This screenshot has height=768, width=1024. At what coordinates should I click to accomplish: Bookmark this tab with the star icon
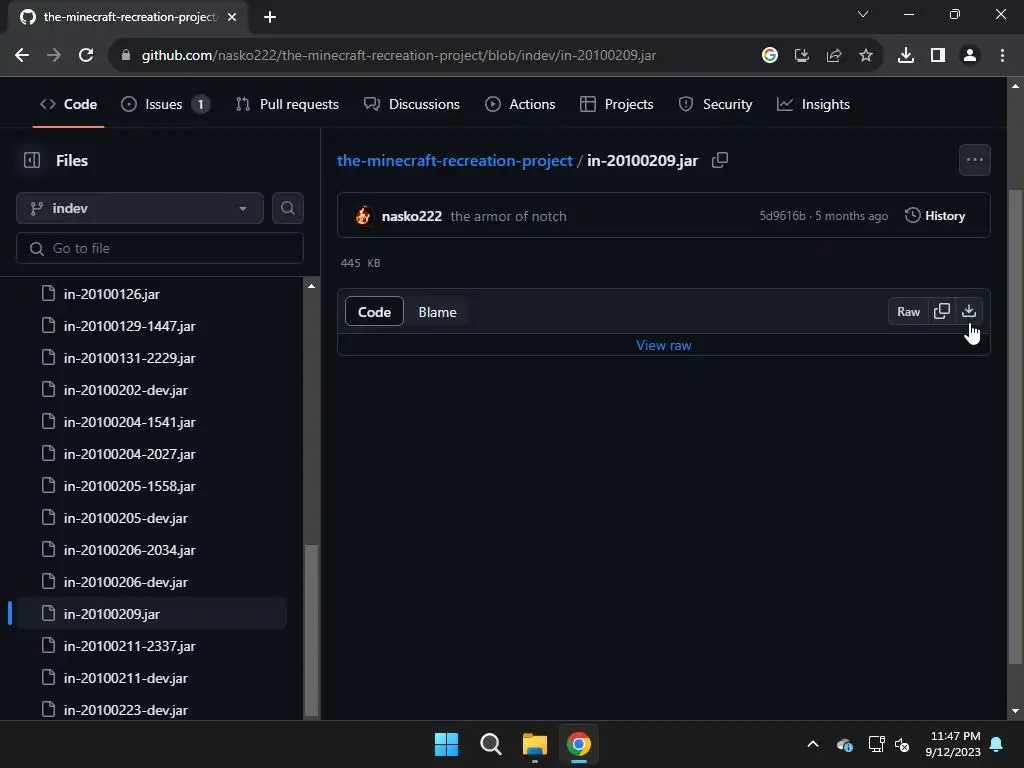[866, 56]
